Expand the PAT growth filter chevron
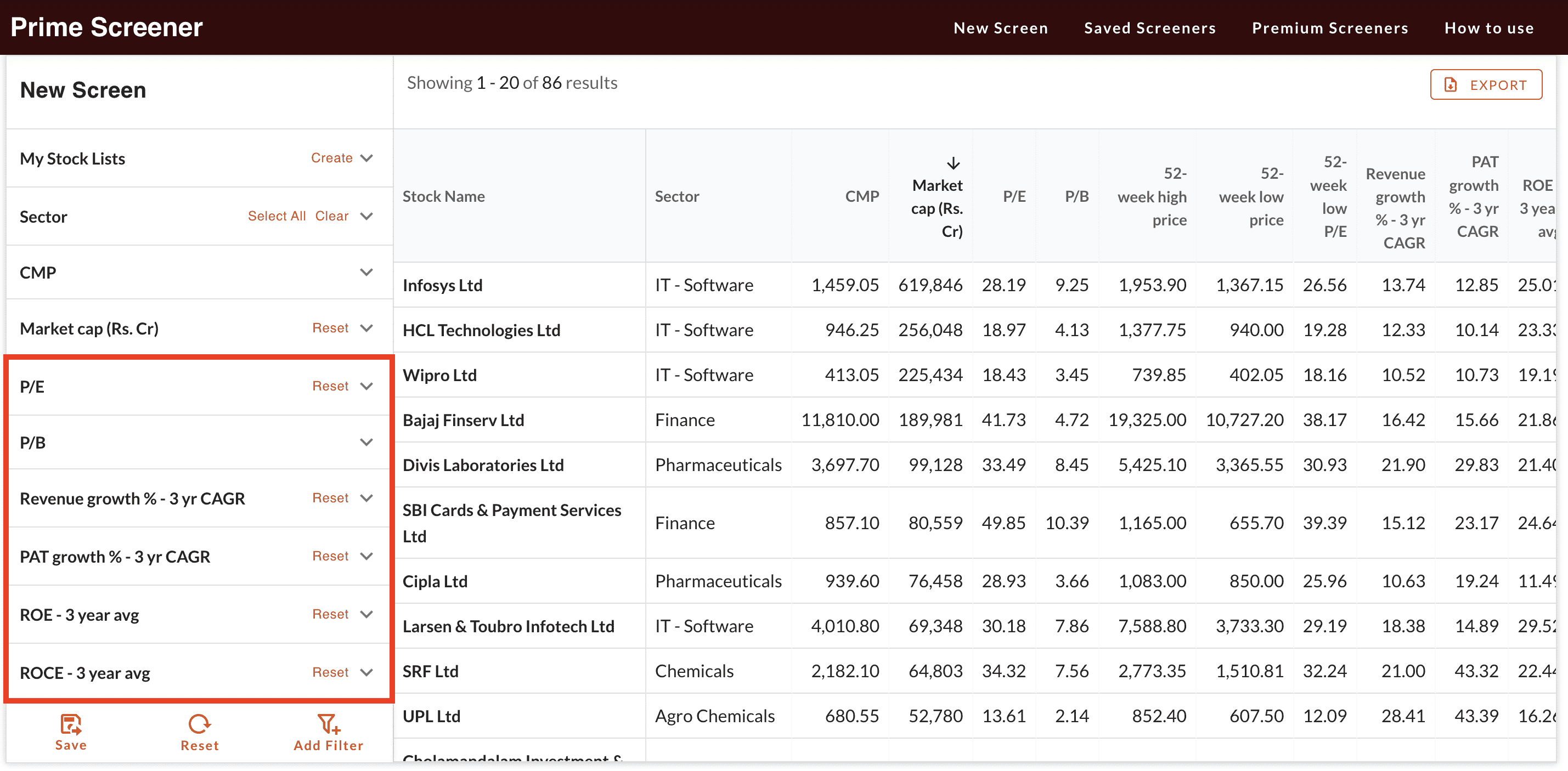This screenshot has height=771, width=1568. 366,555
